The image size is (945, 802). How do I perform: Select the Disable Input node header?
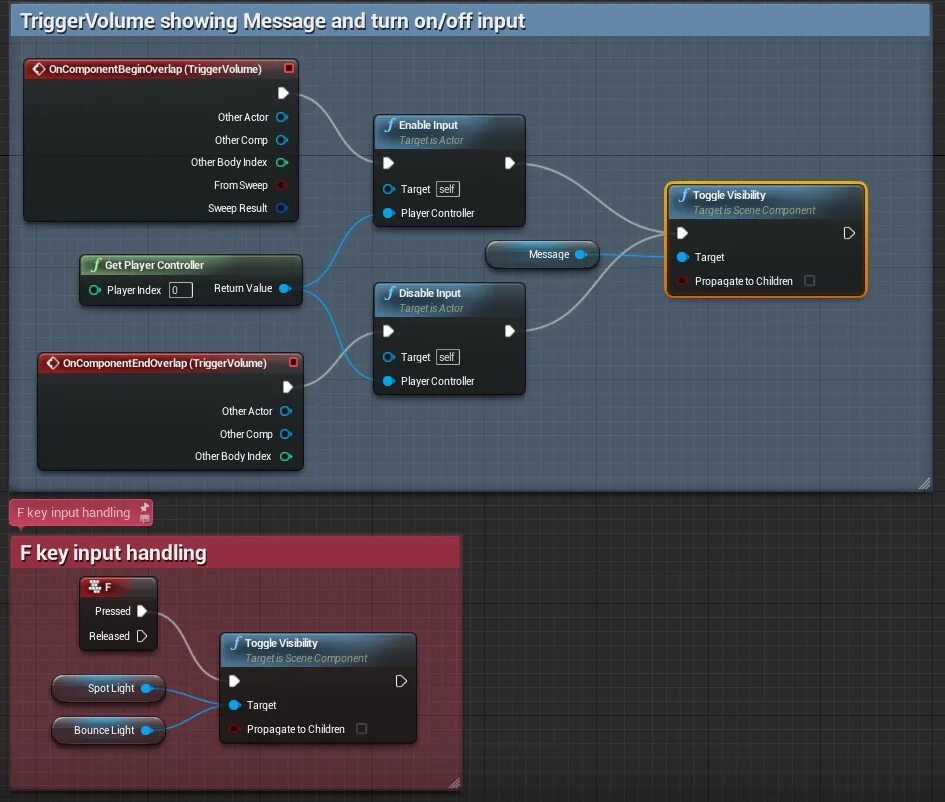coord(449,300)
